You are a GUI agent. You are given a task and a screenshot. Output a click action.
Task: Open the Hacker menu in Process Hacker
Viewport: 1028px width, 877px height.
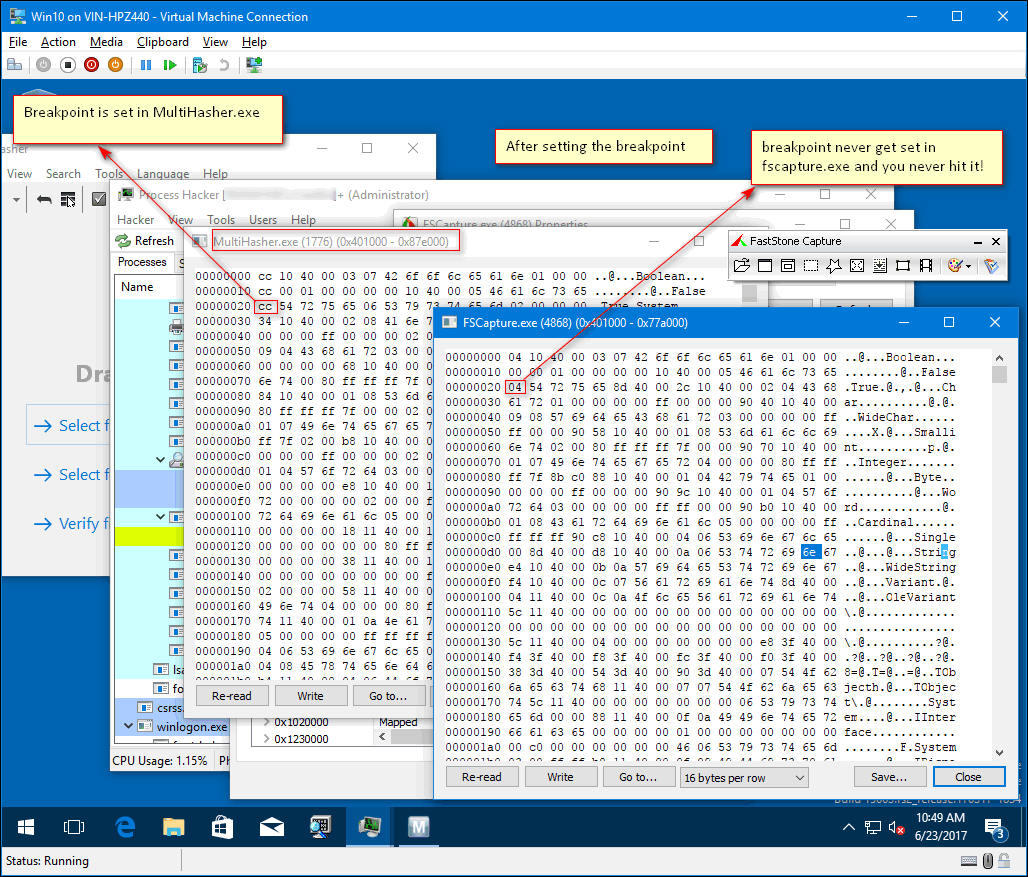[136, 220]
